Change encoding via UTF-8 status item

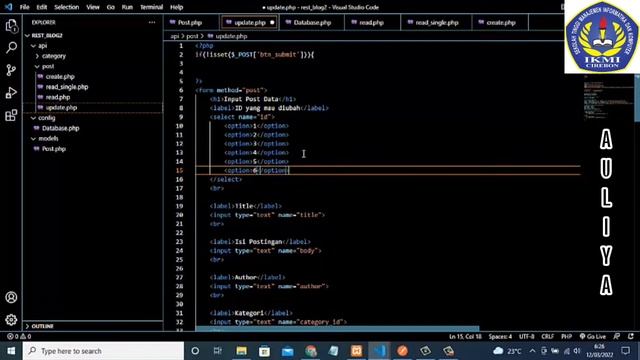[526, 336]
